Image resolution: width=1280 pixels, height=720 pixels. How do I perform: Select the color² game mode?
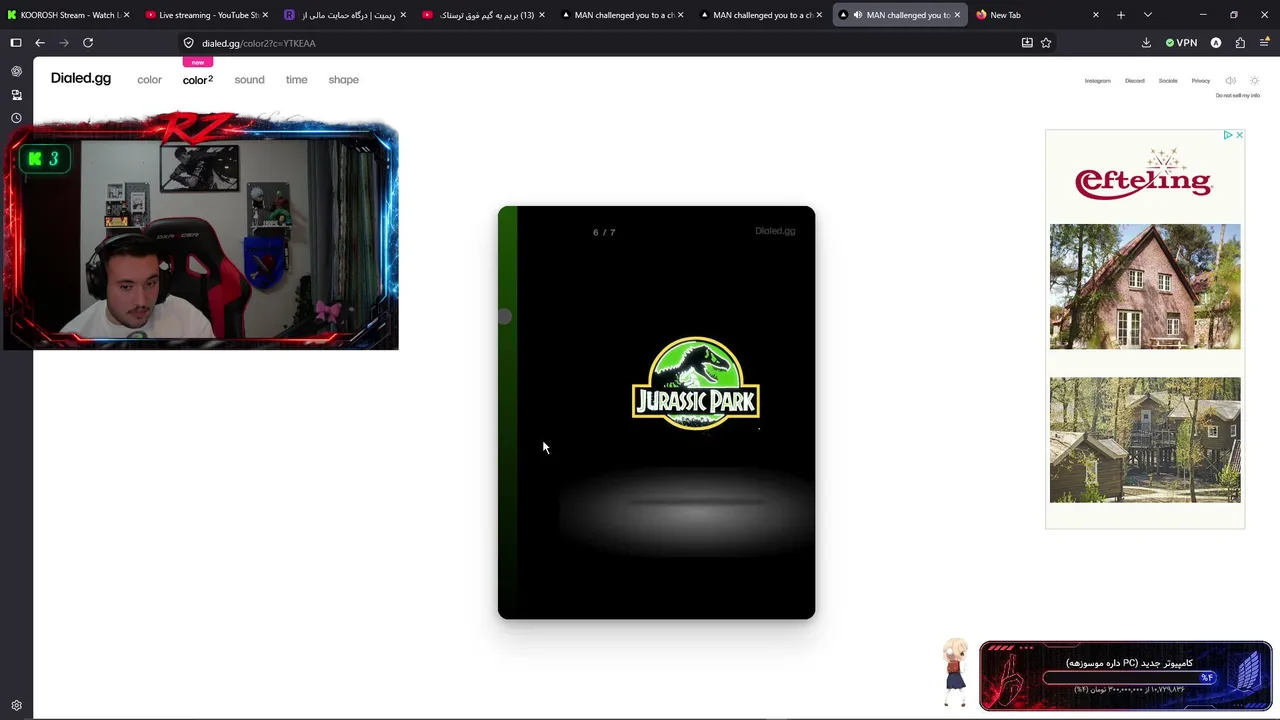(198, 80)
